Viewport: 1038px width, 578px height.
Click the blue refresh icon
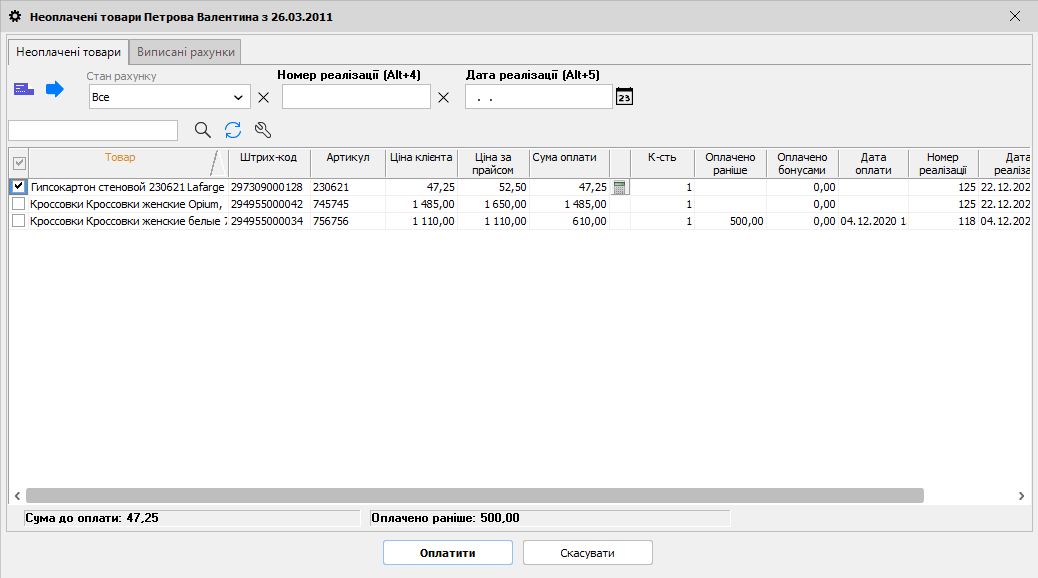coord(233,130)
